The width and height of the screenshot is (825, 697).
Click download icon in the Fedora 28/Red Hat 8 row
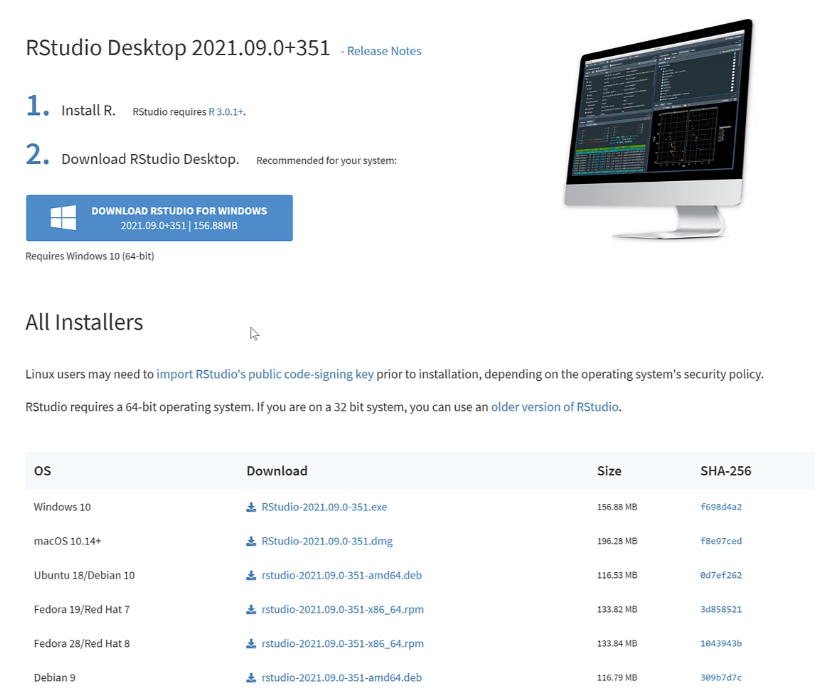pos(251,644)
